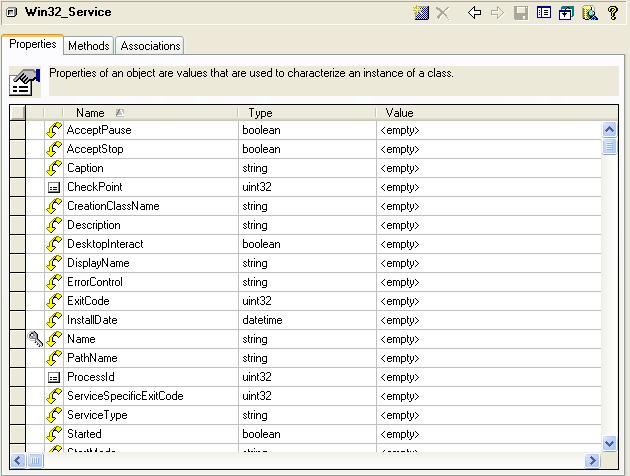Open the Associations tab

(150, 46)
